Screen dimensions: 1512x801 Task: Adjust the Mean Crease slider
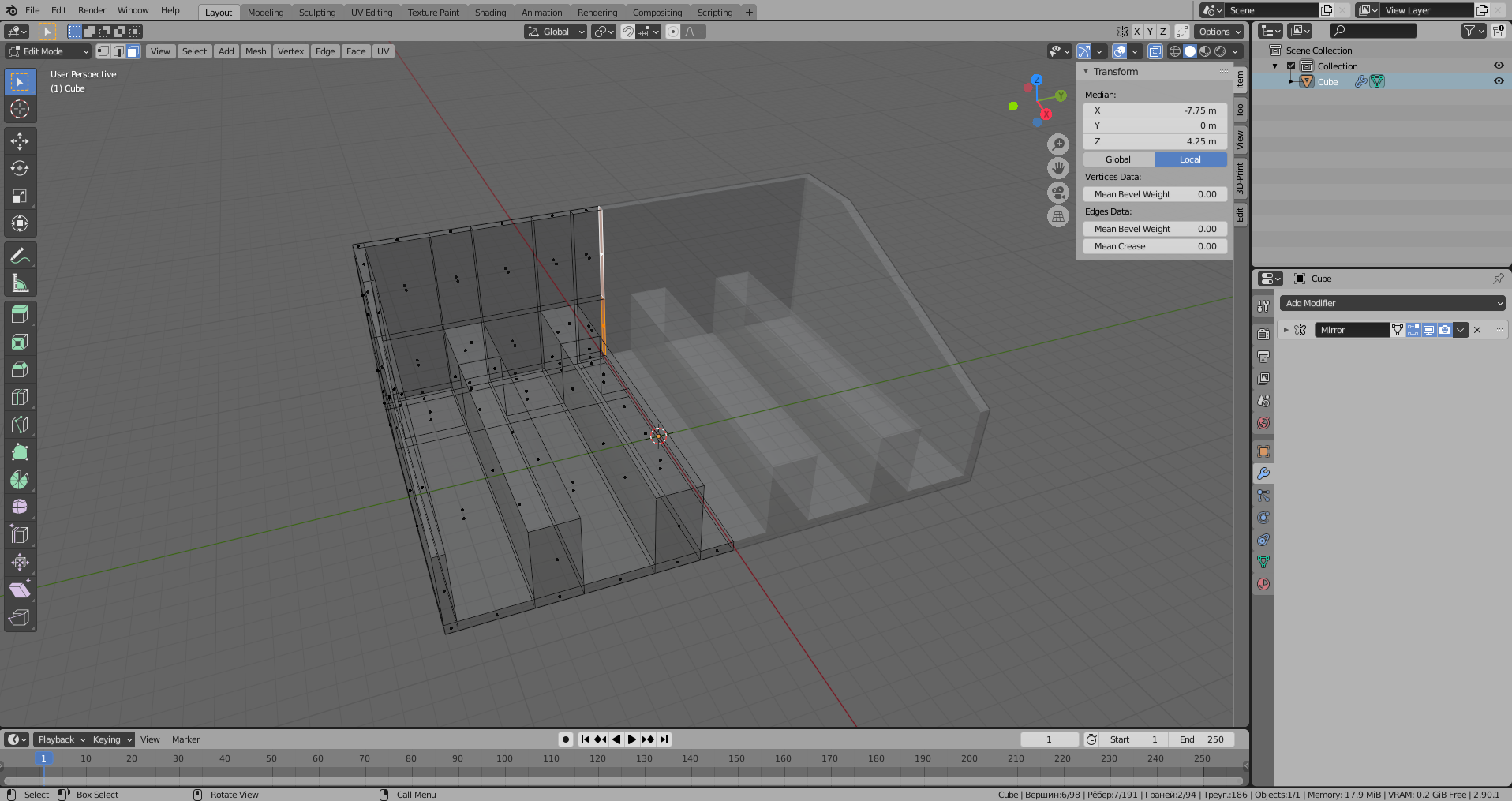coord(1155,246)
